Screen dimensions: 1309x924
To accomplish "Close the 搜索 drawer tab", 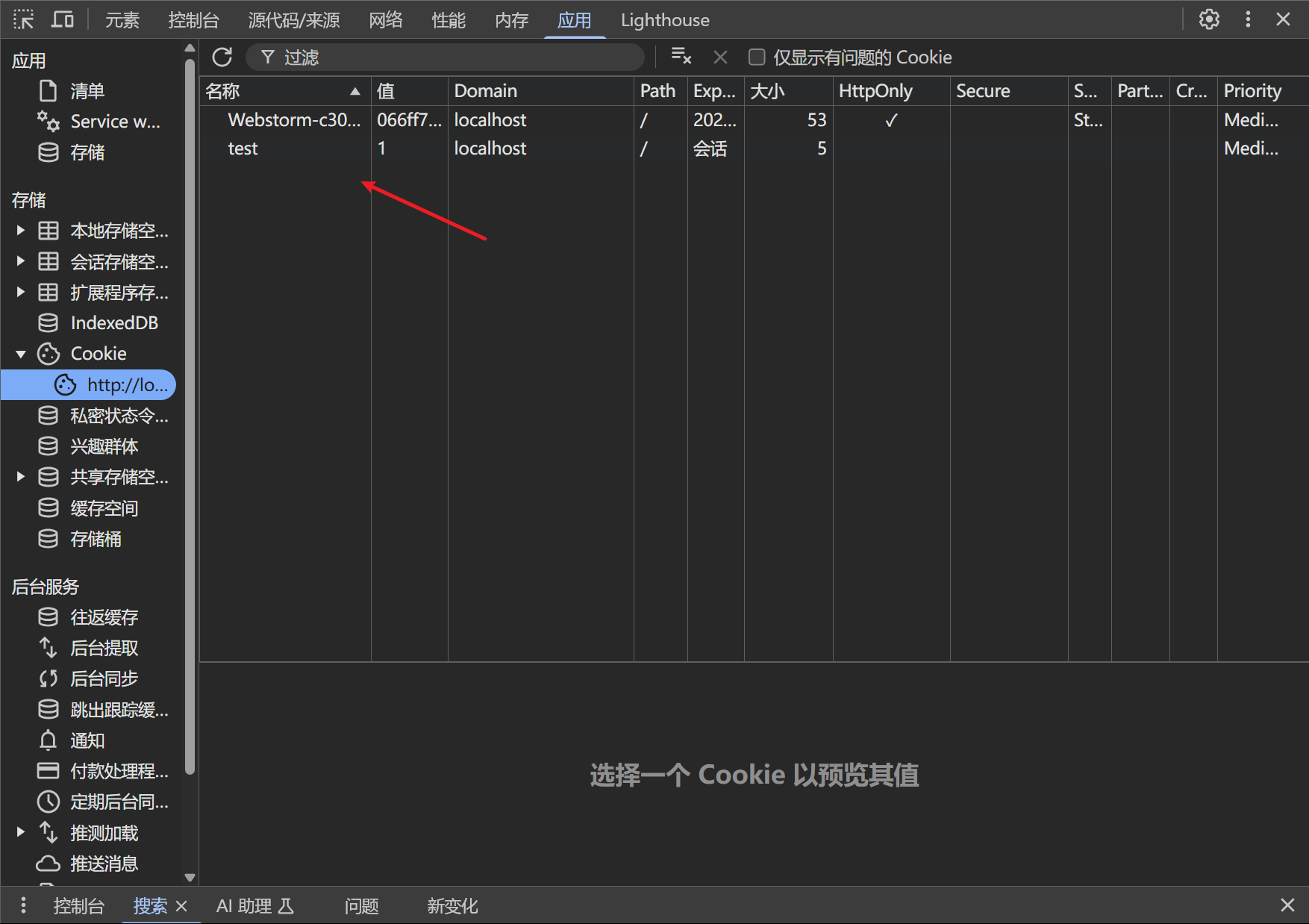I will (x=181, y=906).
